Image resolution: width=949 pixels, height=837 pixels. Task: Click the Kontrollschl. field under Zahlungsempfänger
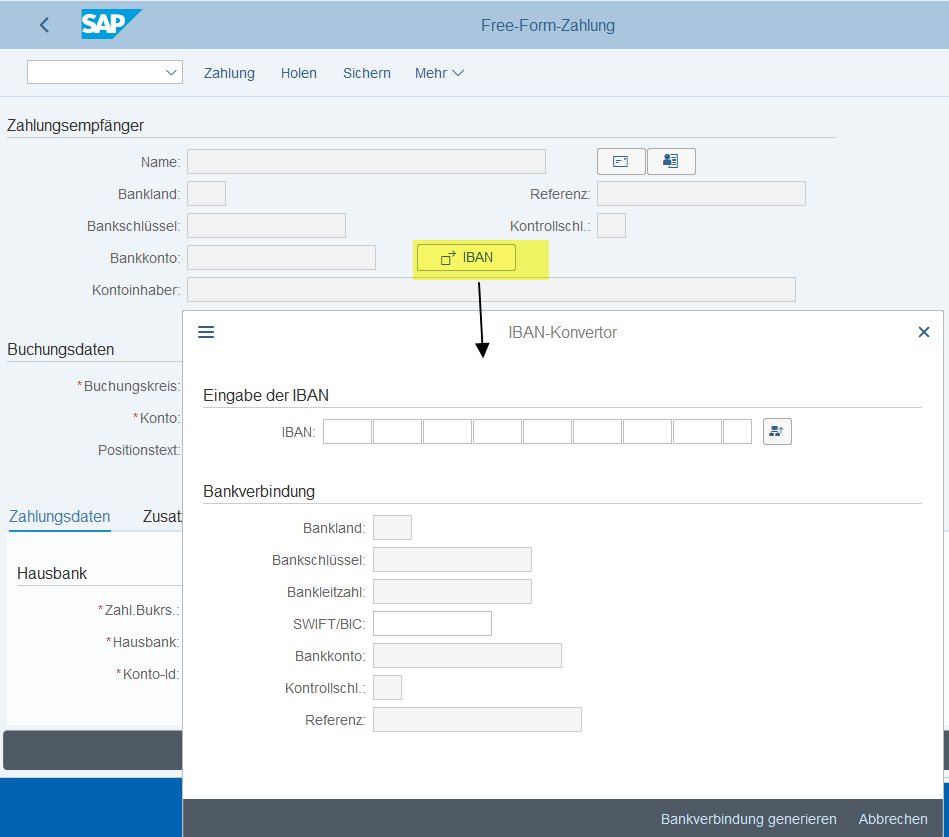(611, 226)
